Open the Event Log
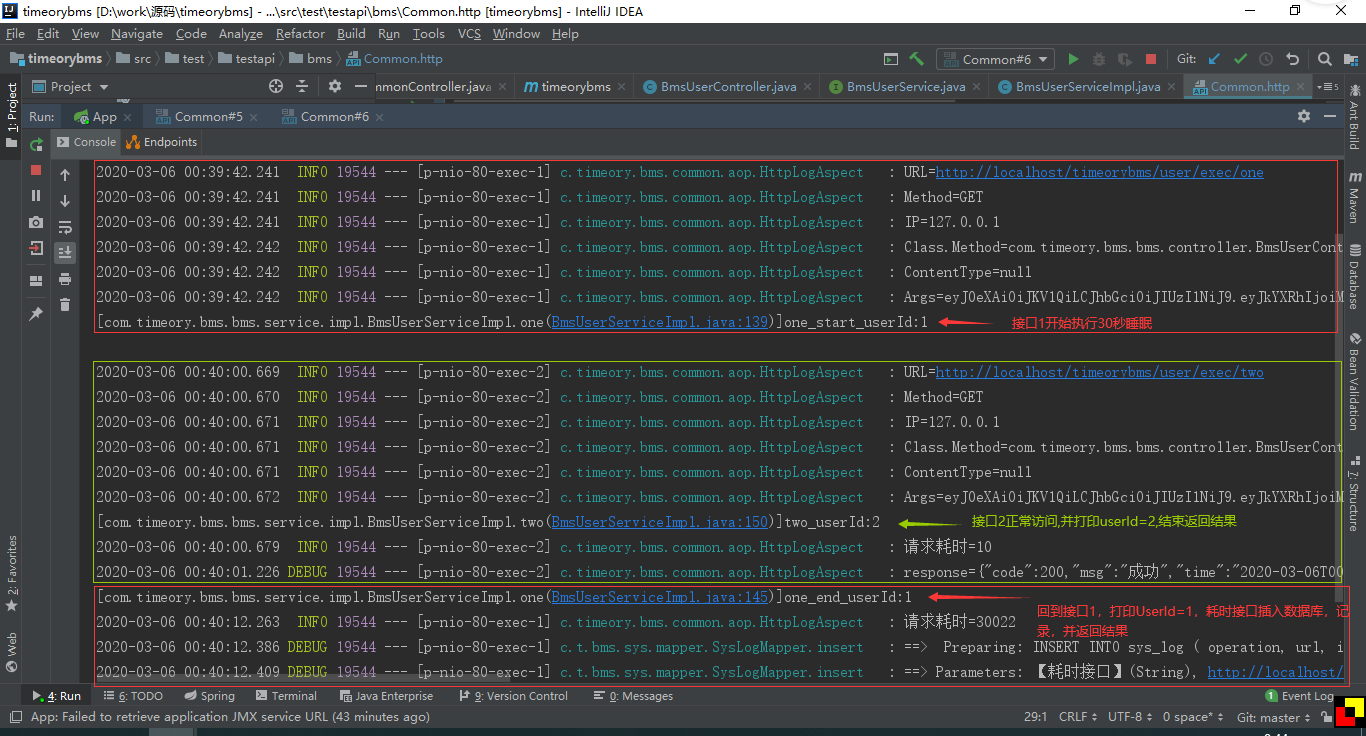The height and width of the screenshot is (736, 1366). (x=1300, y=696)
